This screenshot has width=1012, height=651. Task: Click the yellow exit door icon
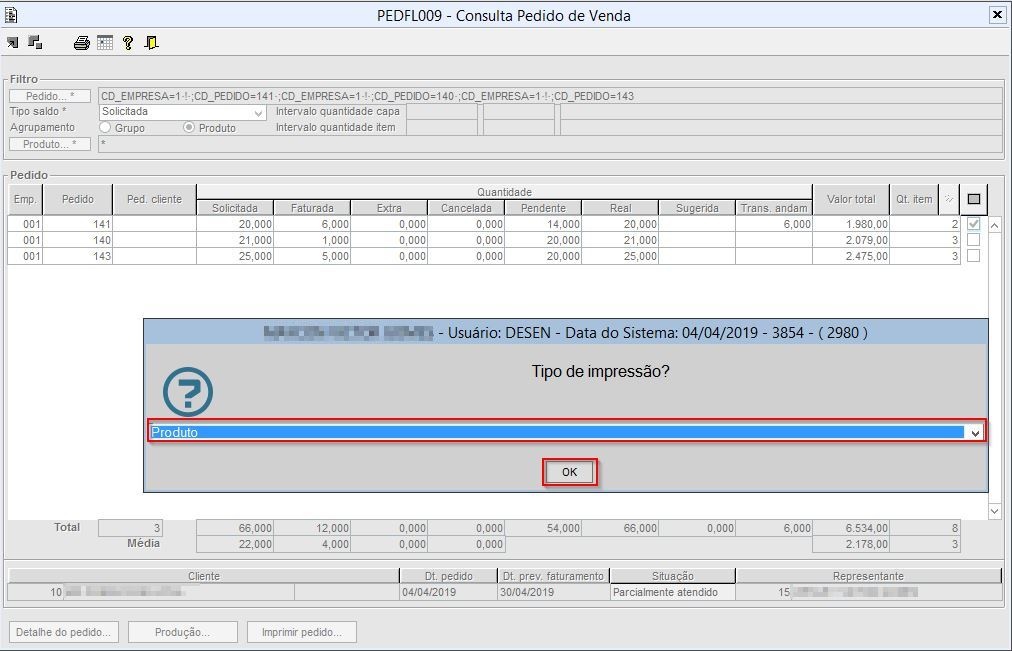[x=151, y=43]
